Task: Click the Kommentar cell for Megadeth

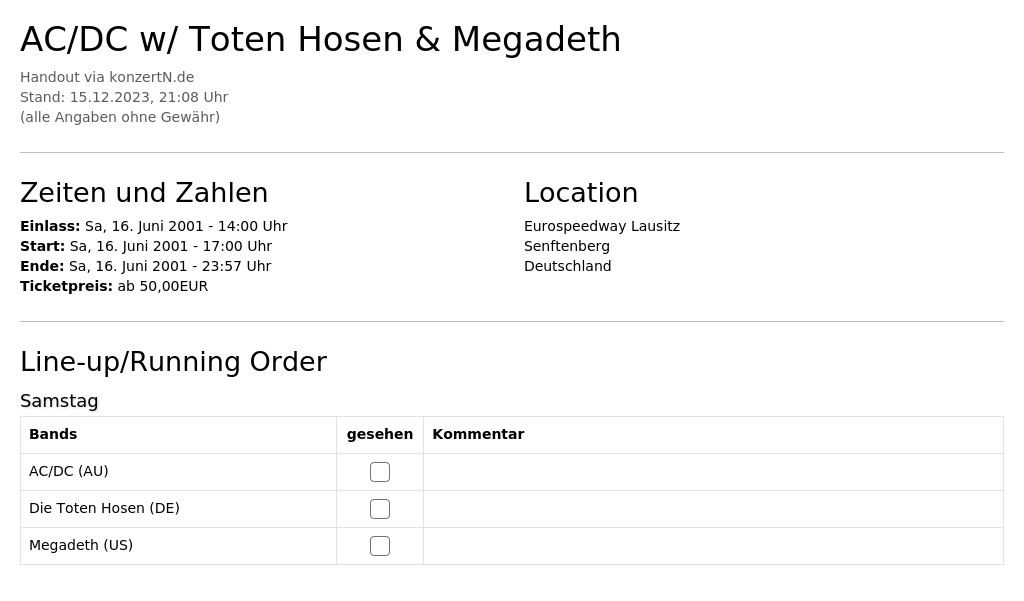Action: (x=713, y=545)
